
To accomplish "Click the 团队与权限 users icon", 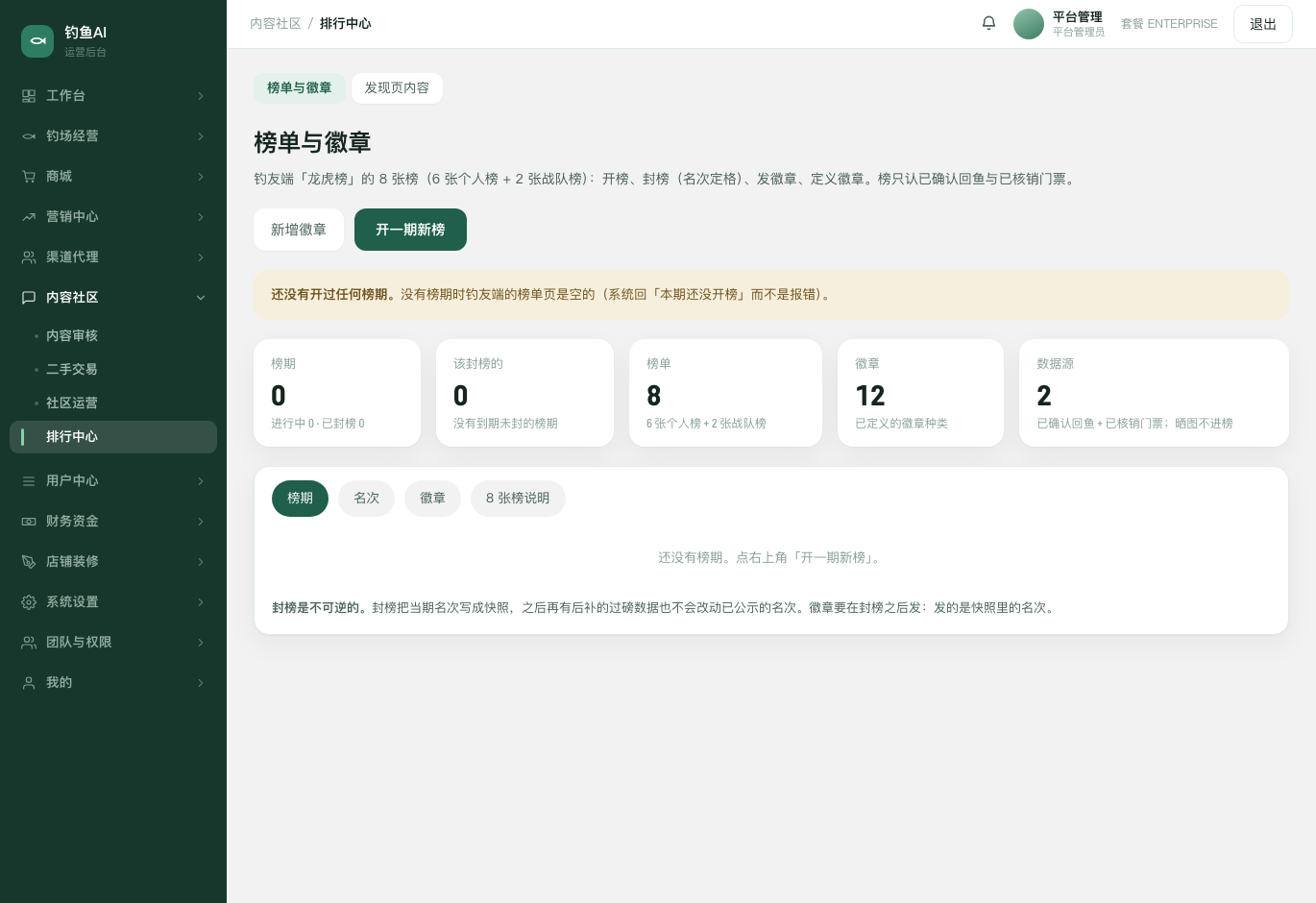I will 29,643.
